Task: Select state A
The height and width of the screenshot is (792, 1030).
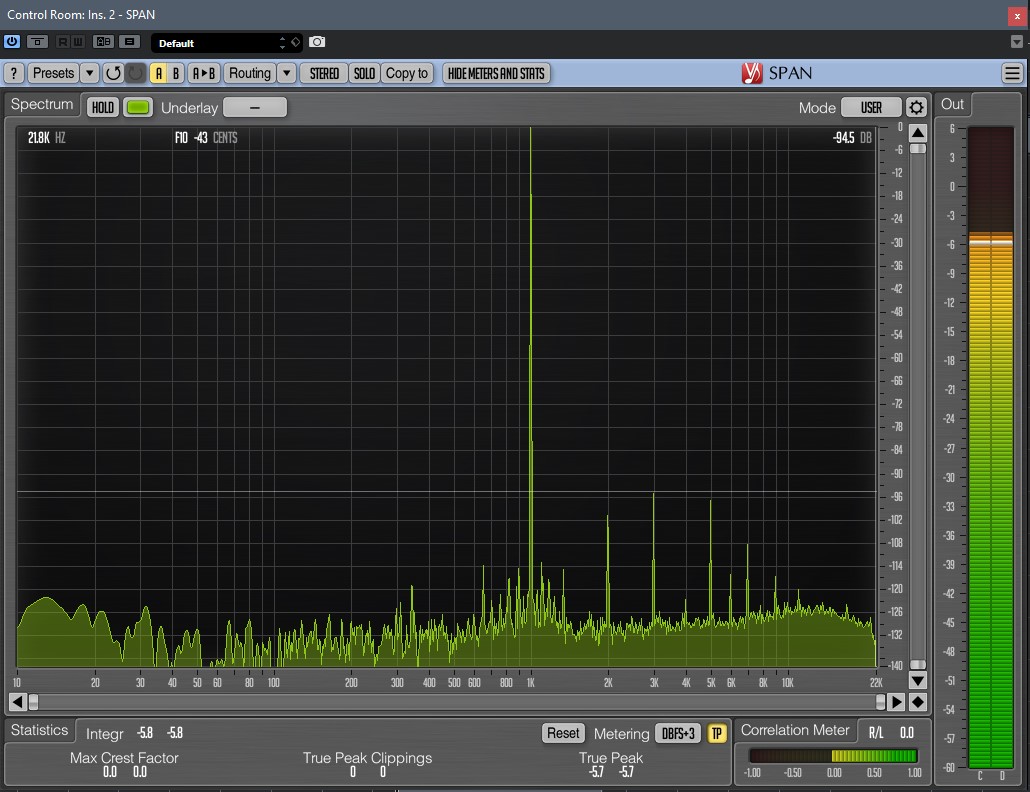Action: (x=158, y=73)
